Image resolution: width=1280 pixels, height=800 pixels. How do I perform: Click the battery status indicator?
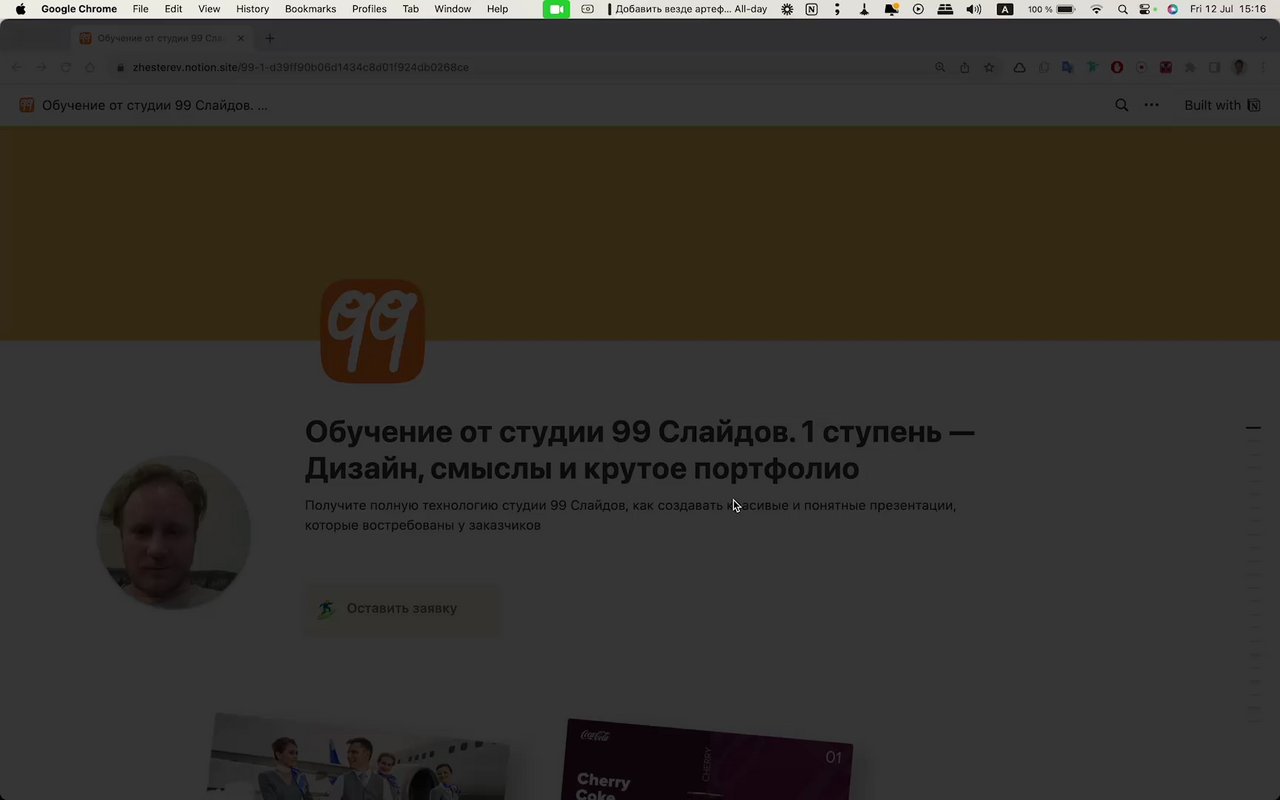tap(1053, 9)
